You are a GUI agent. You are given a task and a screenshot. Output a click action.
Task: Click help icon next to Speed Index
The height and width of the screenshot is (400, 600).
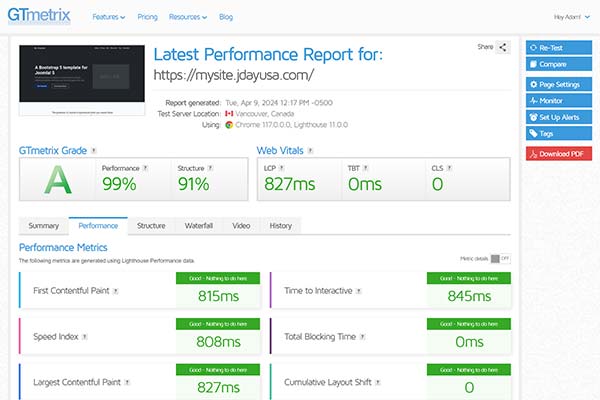click(83, 337)
